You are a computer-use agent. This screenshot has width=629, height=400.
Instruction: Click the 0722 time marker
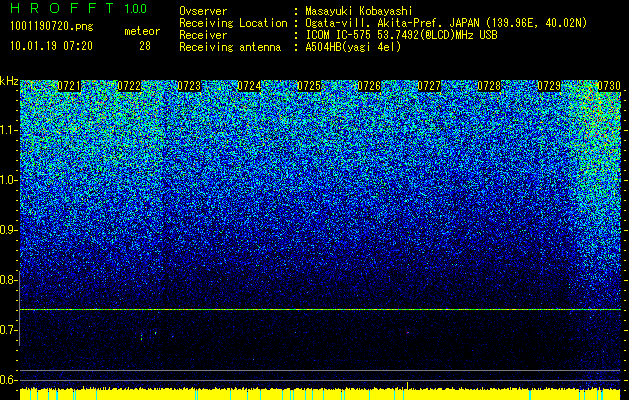129,86
